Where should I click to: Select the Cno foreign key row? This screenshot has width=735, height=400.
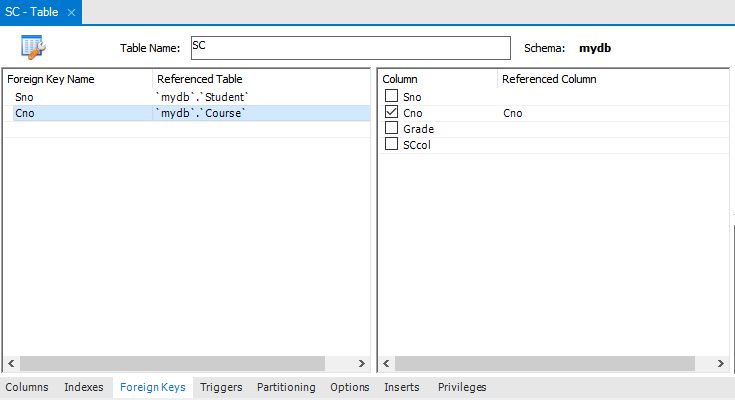80,113
